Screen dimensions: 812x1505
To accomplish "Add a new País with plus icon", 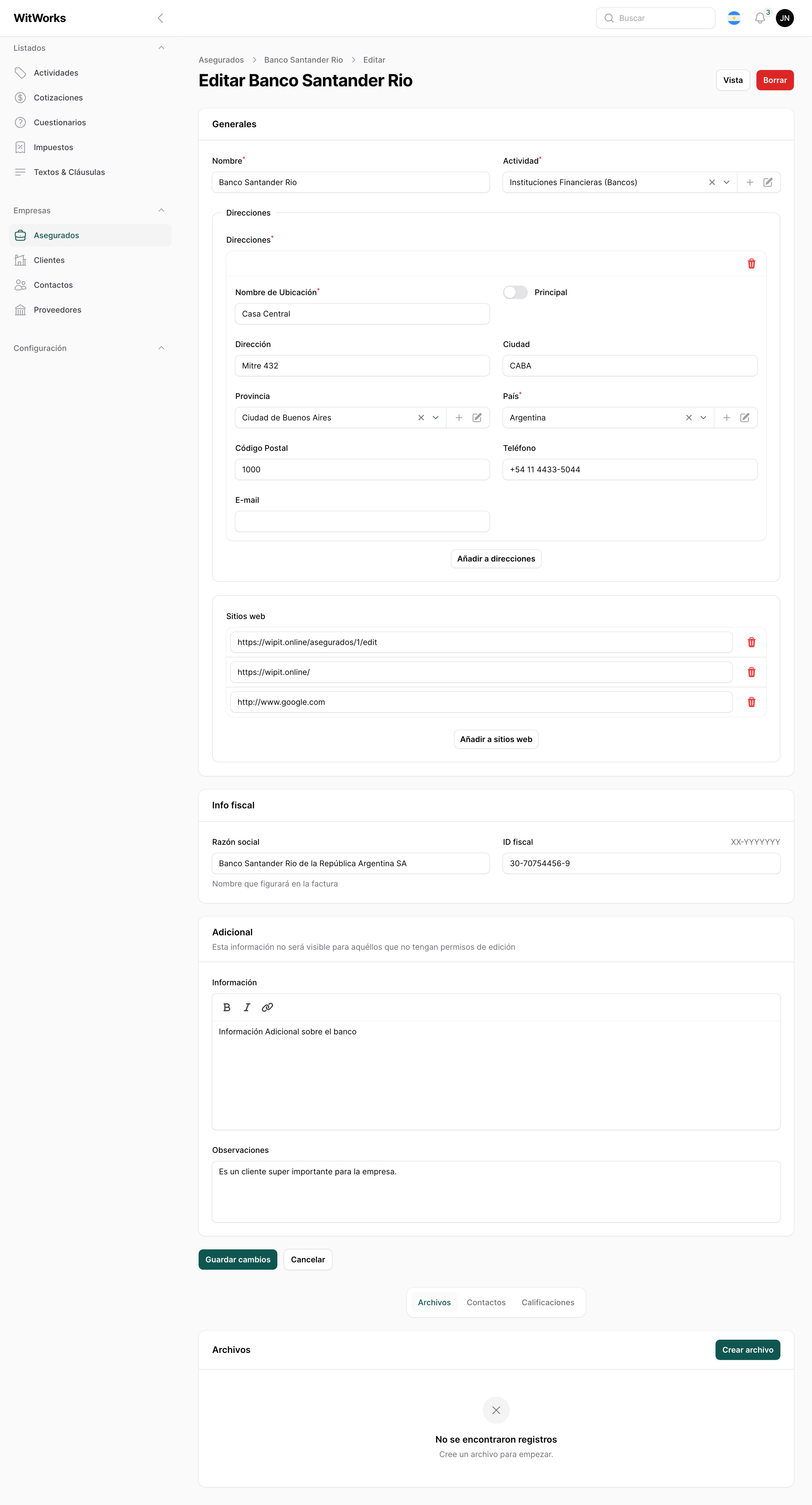I will (x=726, y=418).
